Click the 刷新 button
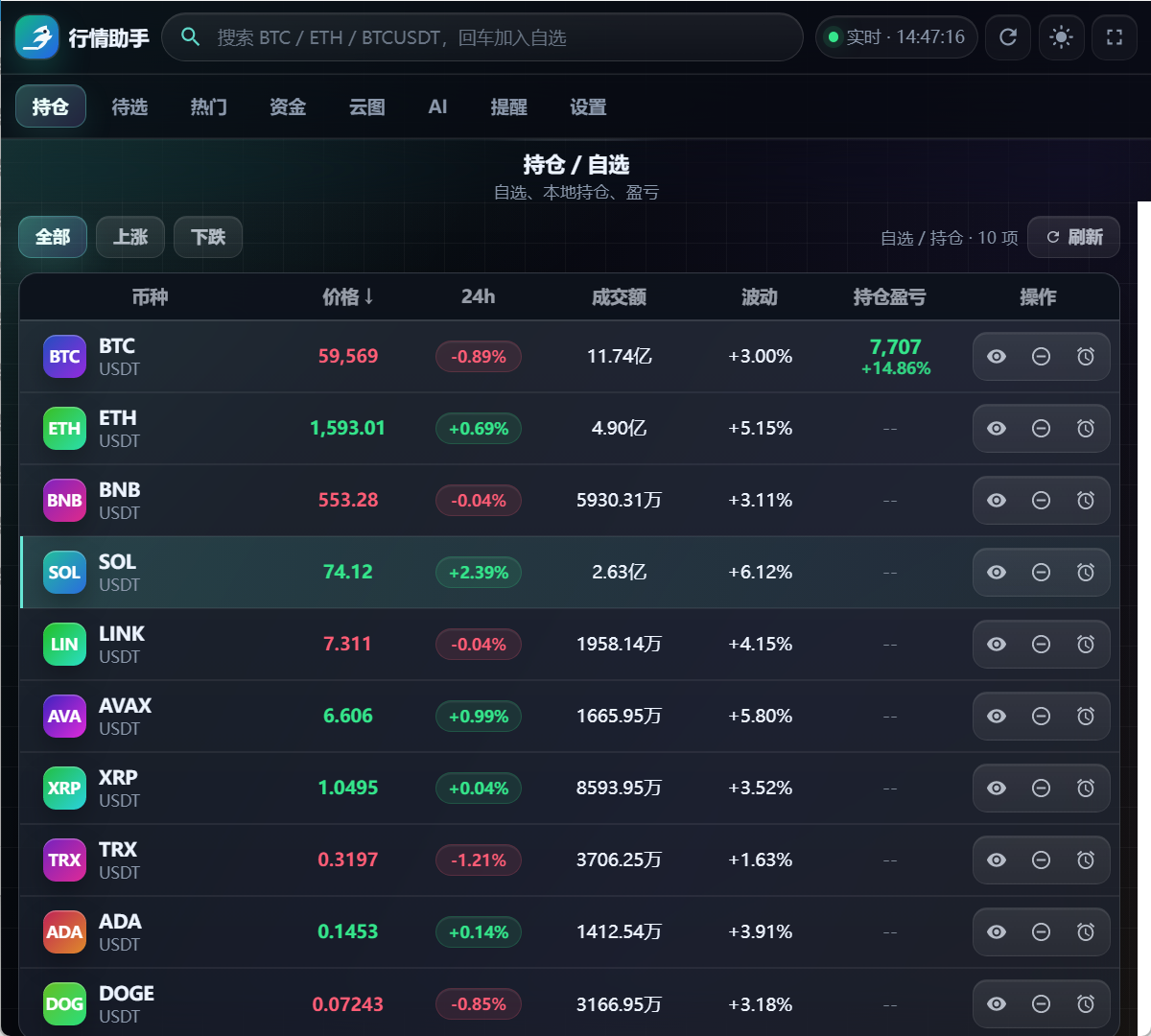This screenshot has width=1151, height=1036. tap(1073, 237)
